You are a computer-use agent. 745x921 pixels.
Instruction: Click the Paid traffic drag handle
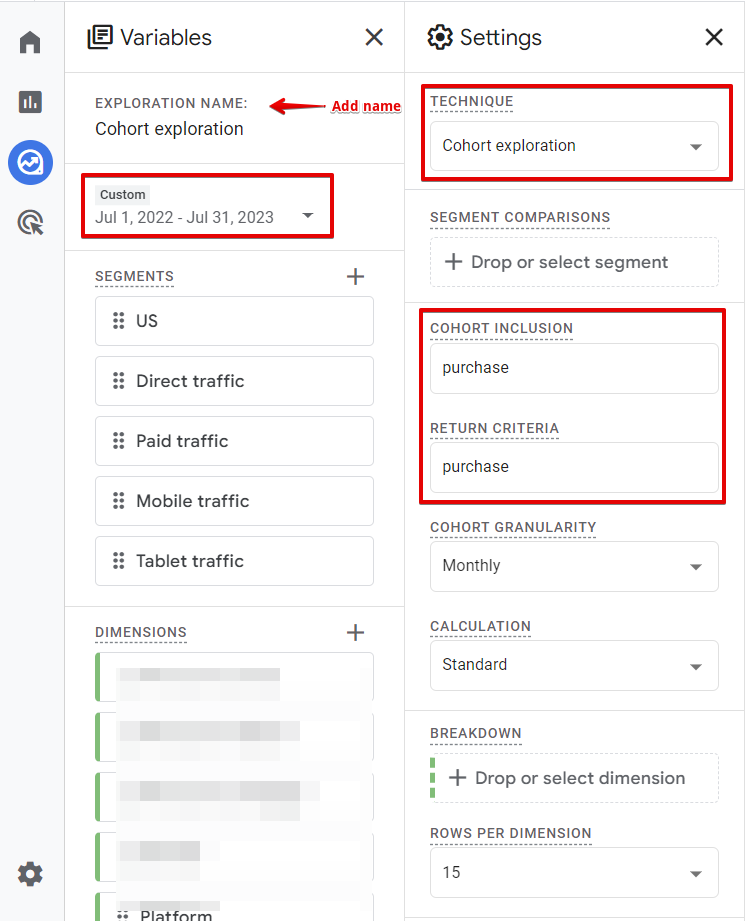118,441
